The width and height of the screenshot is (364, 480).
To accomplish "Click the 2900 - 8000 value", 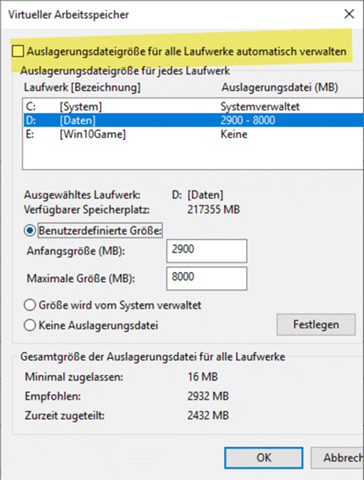I will pyautogui.click(x=248, y=120).
